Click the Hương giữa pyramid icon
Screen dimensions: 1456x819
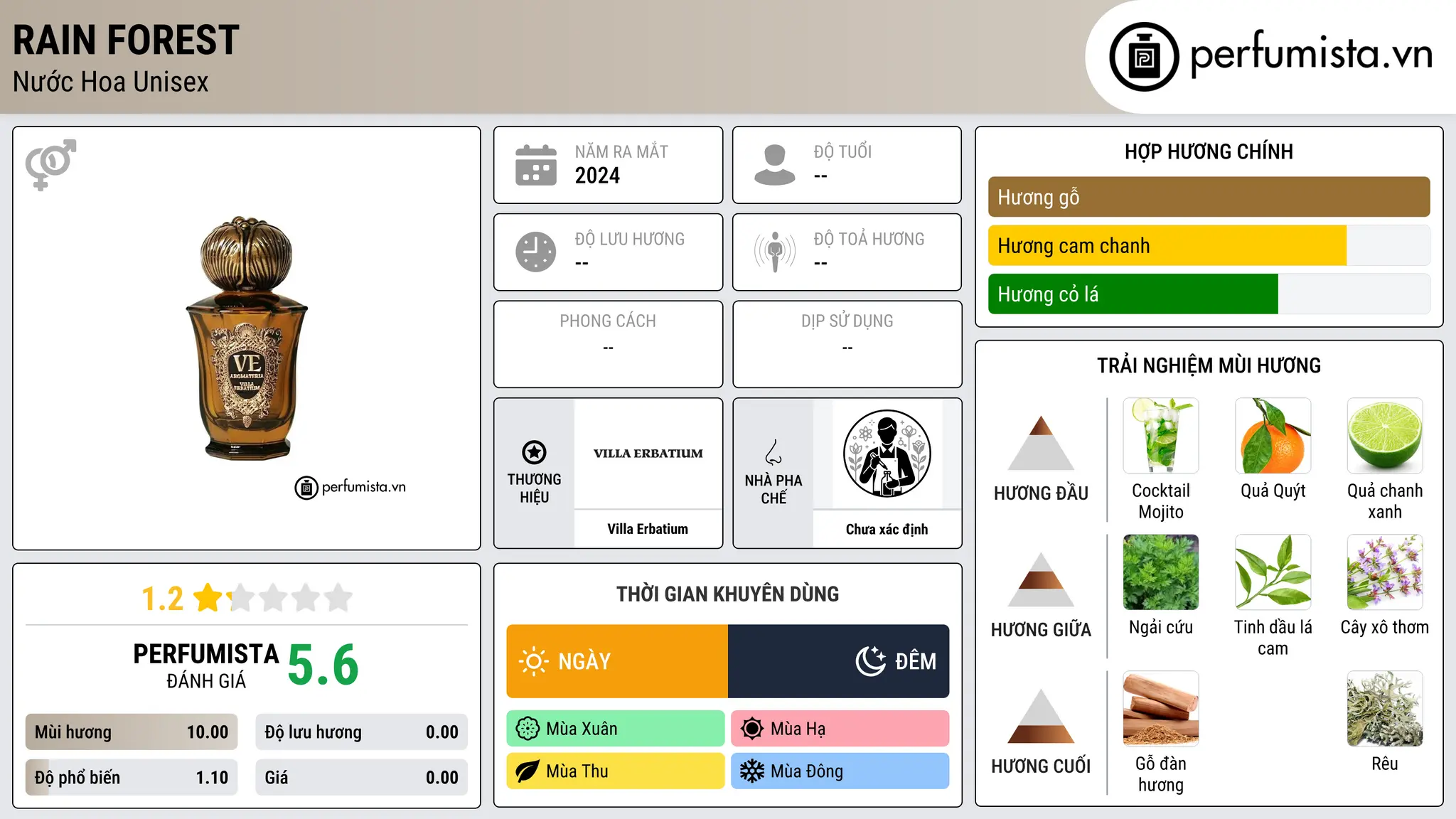coord(1041,579)
